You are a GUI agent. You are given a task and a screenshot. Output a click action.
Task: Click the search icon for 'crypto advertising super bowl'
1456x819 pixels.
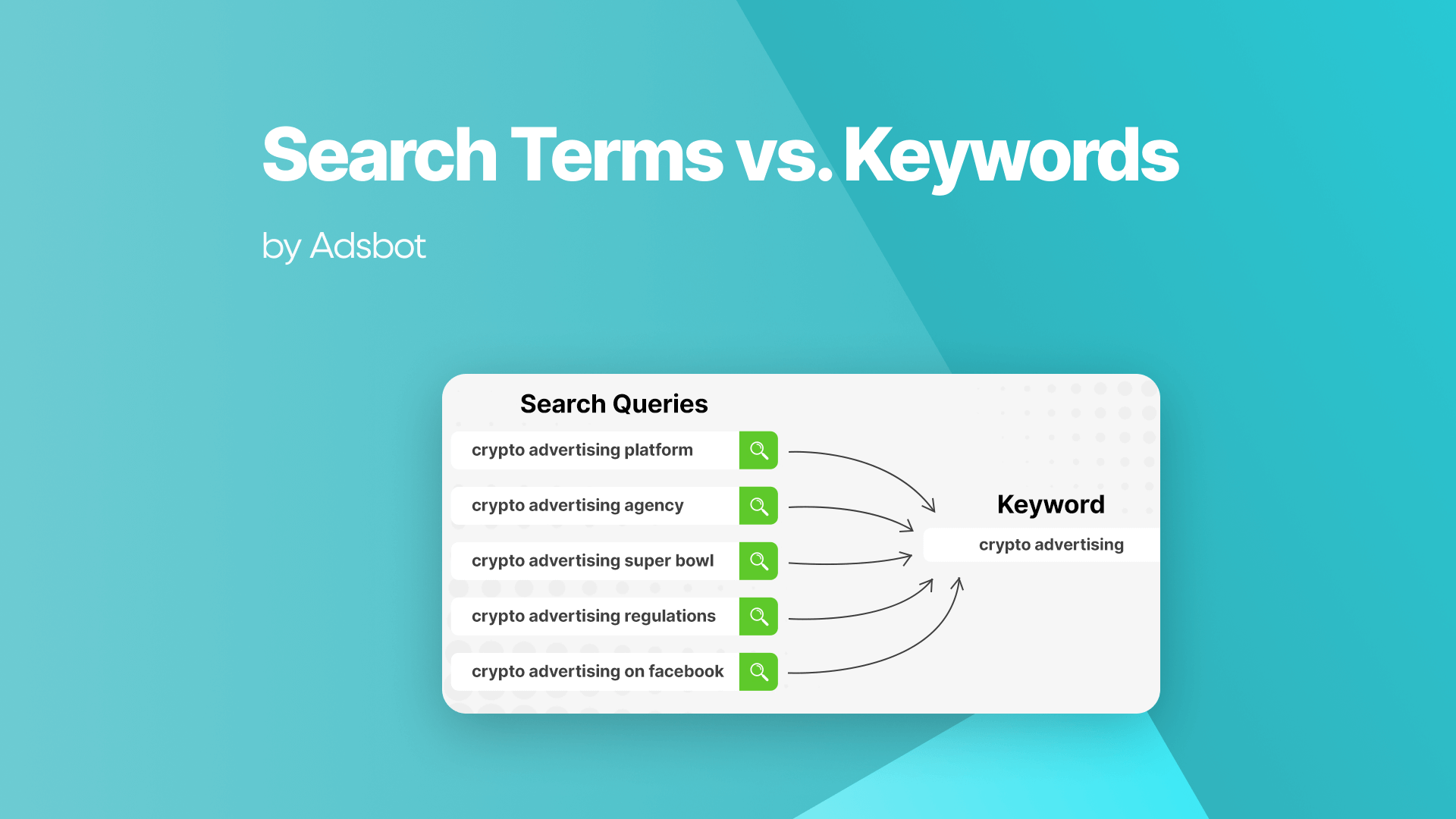[758, 561]
